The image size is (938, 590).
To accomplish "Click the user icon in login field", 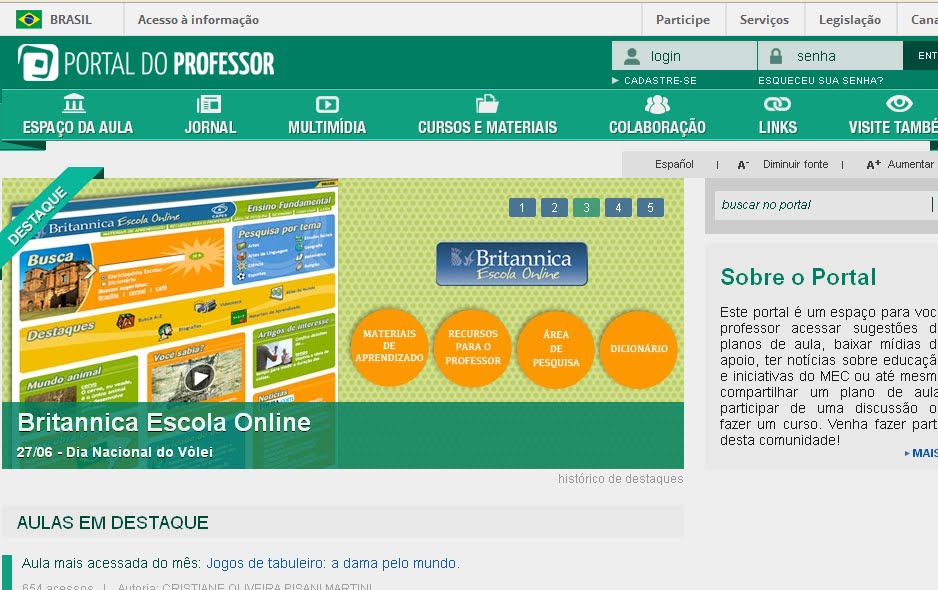I will [631, 56].
